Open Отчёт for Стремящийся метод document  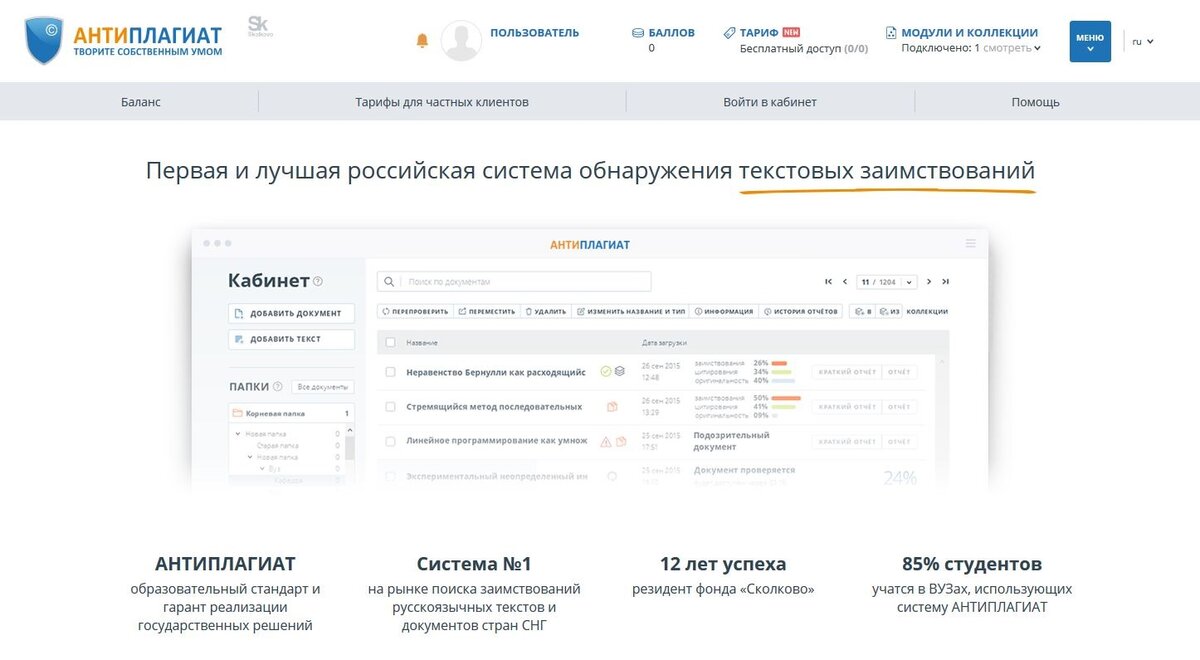[x=899, y=407]
